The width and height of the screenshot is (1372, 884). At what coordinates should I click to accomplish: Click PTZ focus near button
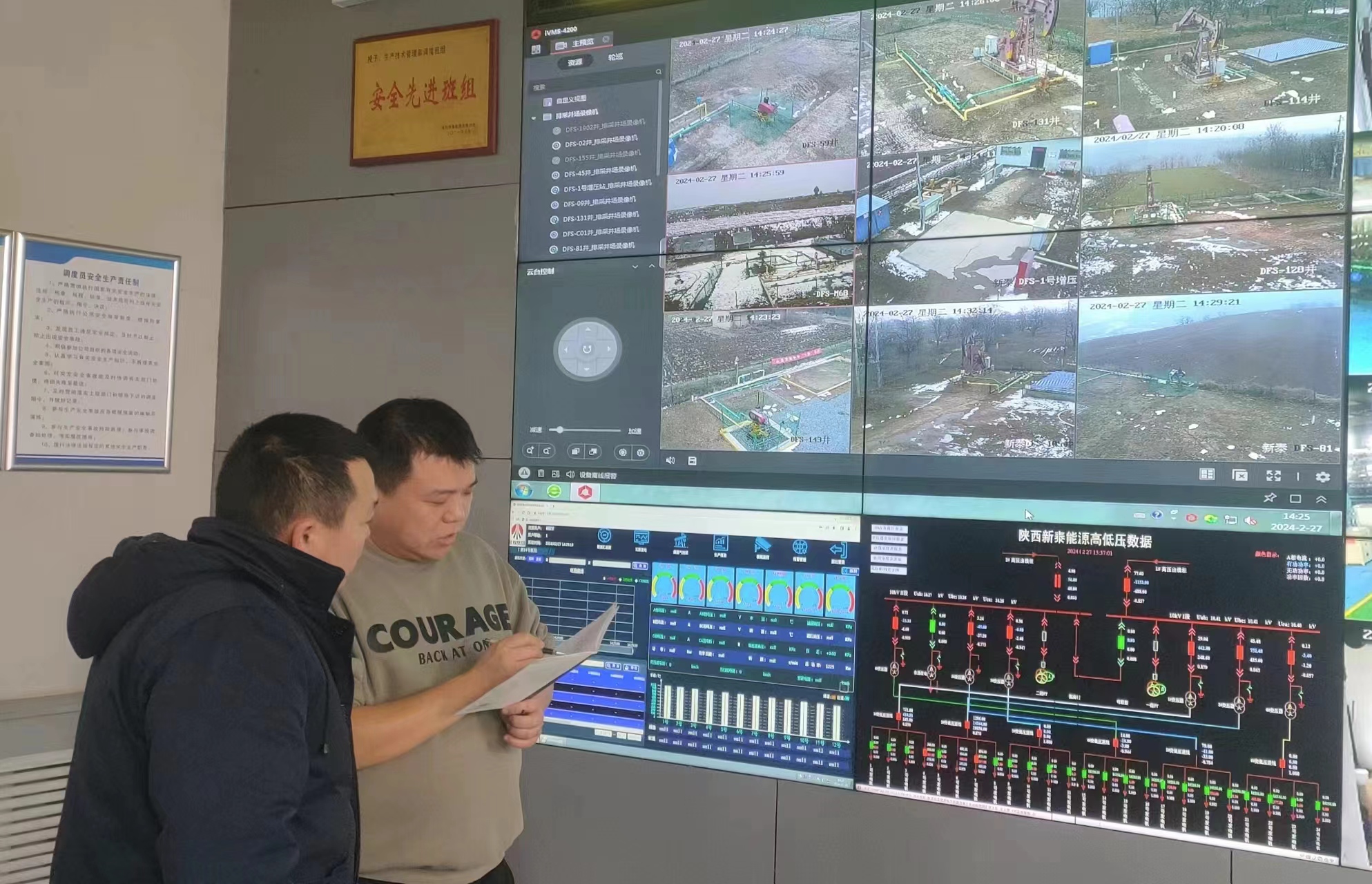(x=575, y=452)
